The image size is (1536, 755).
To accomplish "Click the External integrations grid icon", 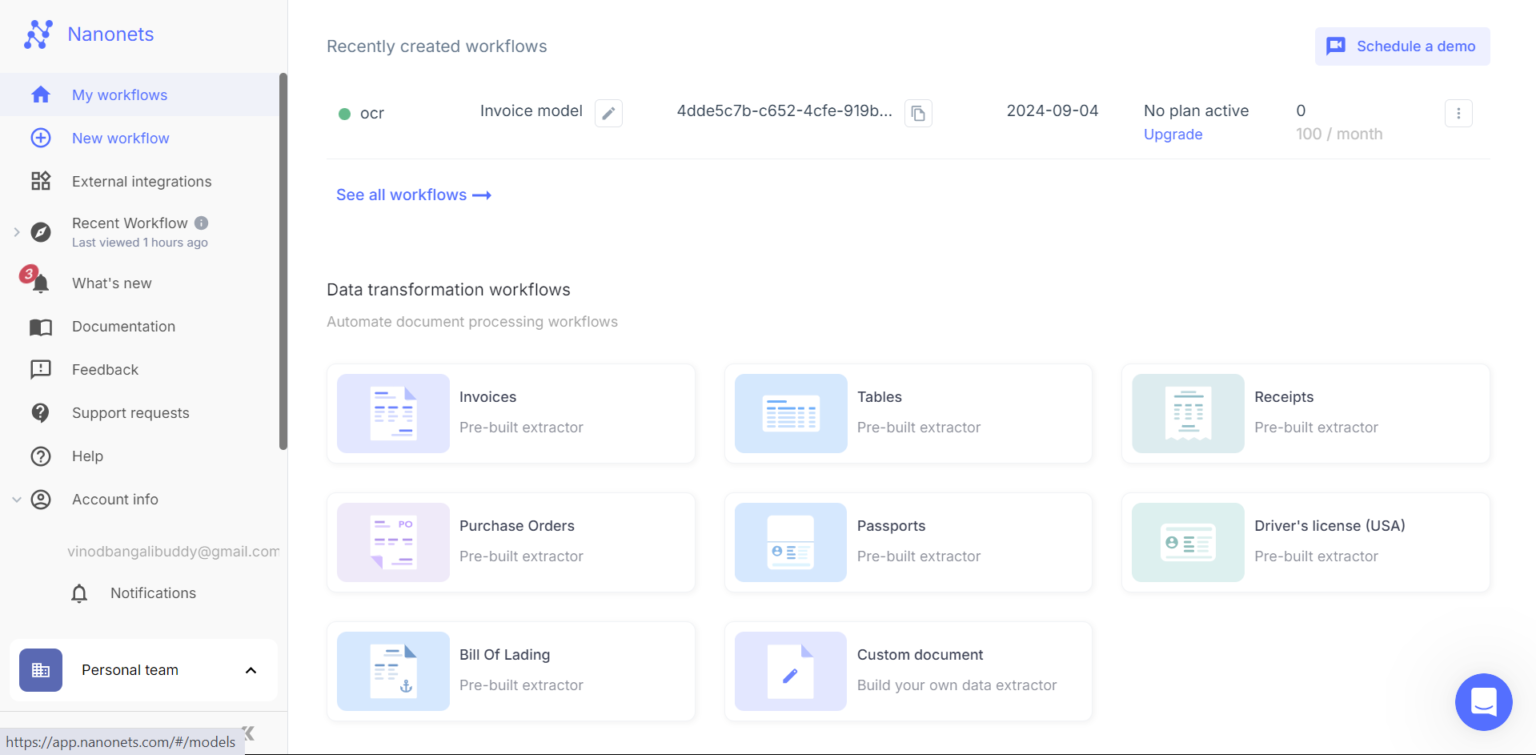I will 40,181.
